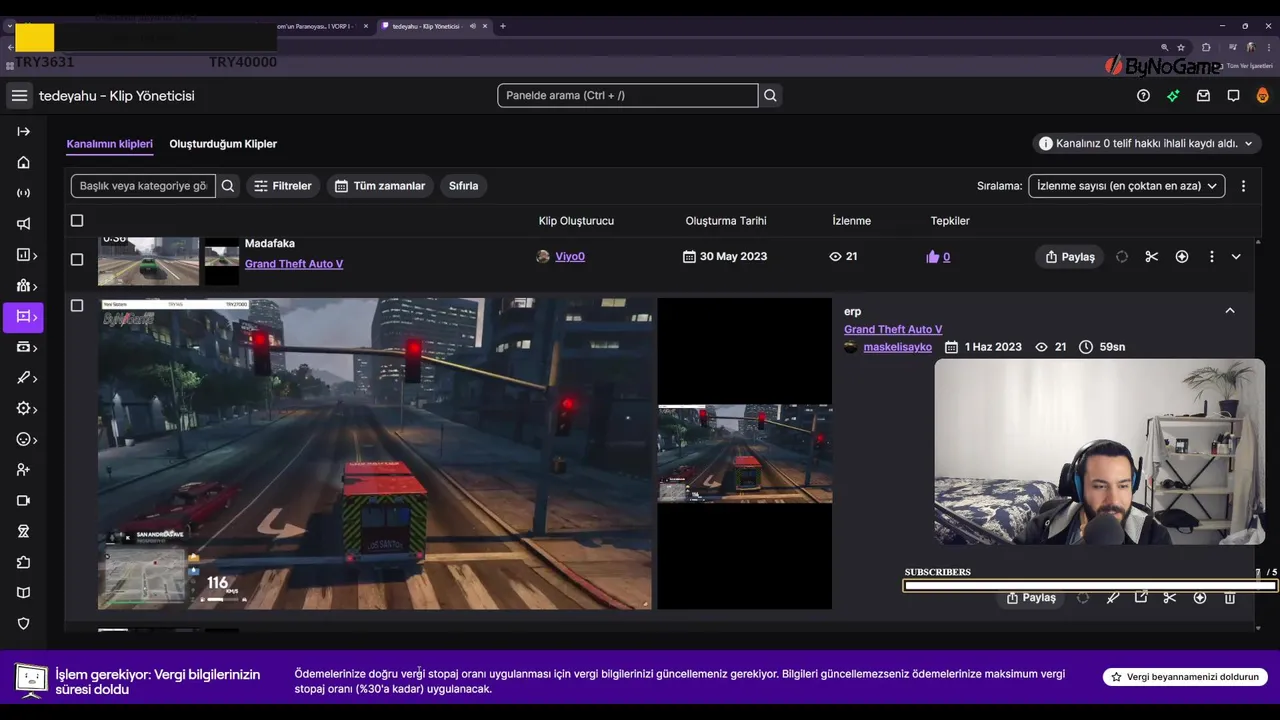This screenshot has height=720, width=1280.
Task: Open the add-user sidebar icon
Action: coord(23,470)
